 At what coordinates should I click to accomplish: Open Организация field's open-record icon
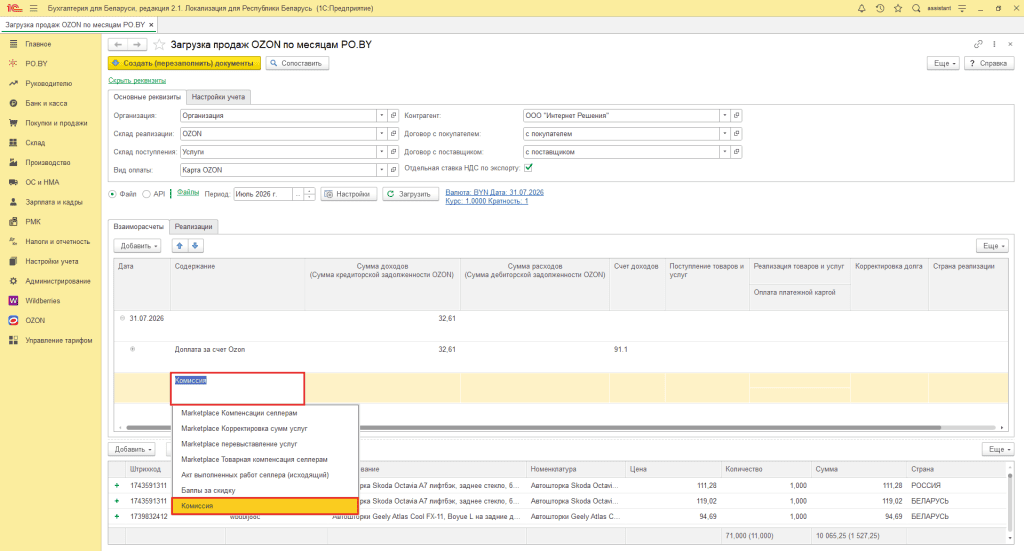tap(393, 116)
